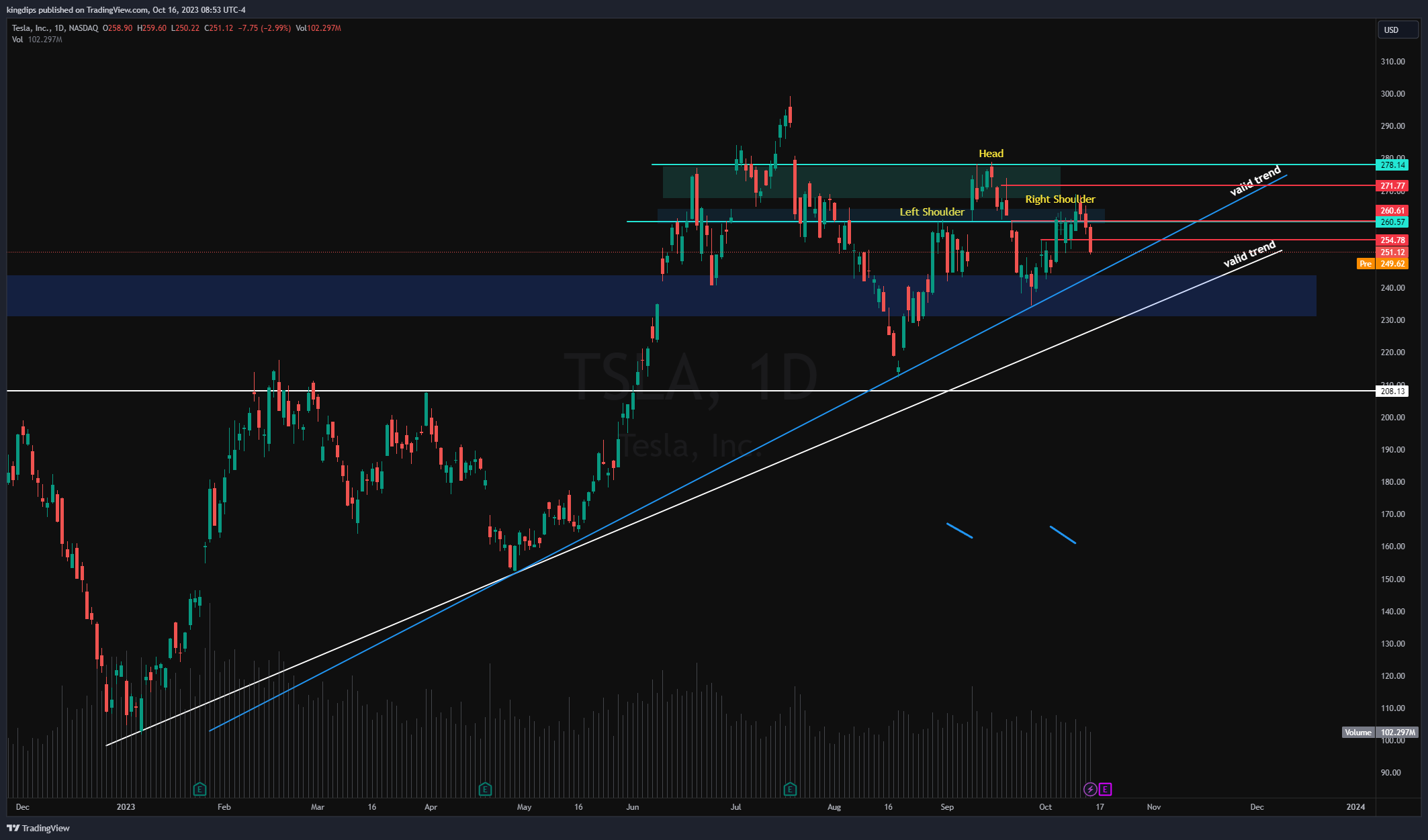
Task: Select the 'Head' text annotation
Action: 991,154
